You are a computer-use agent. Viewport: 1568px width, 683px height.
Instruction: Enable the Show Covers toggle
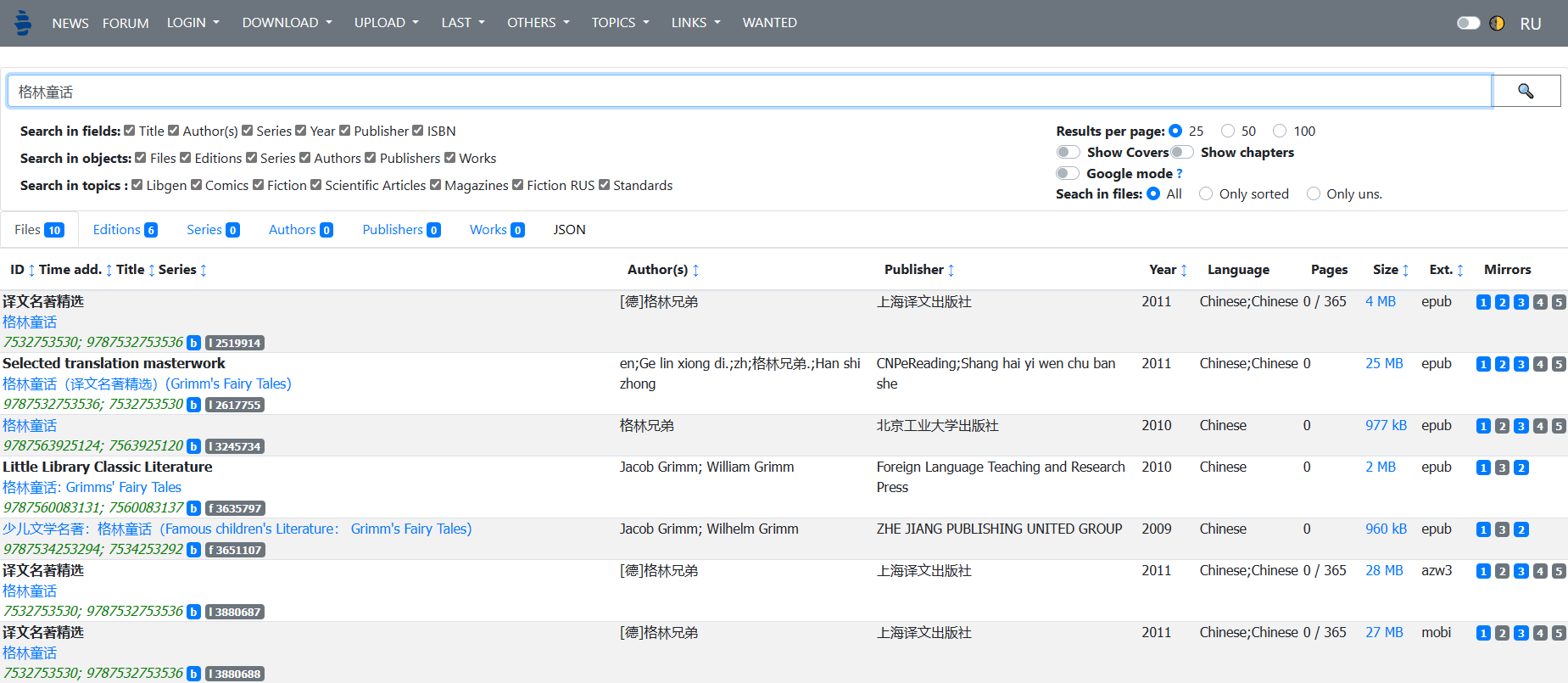click(x=1069, y=152)
